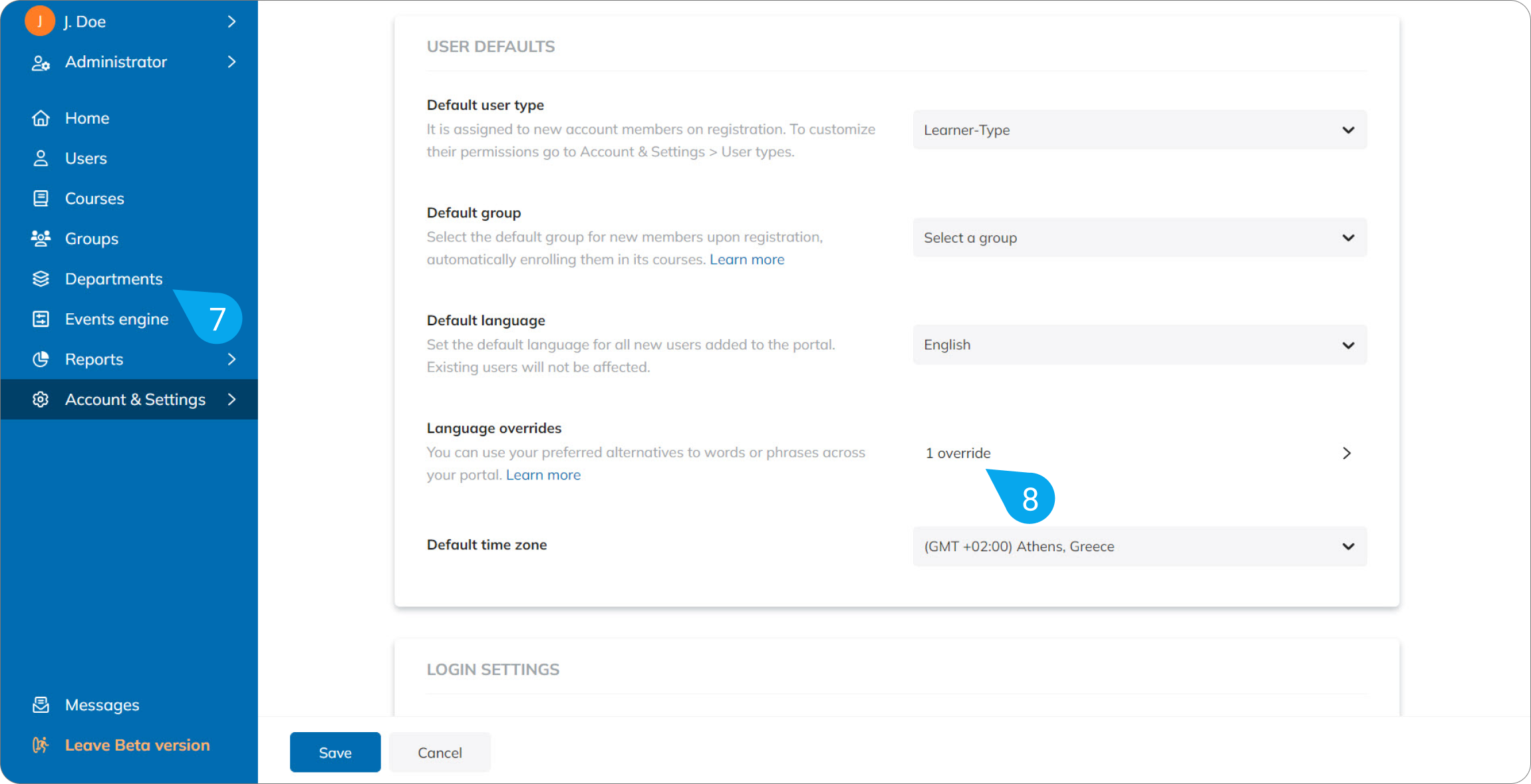
Task: Click the USER DEFAULTS section heading
Action: pyautogui.click(x=491, y=47)
